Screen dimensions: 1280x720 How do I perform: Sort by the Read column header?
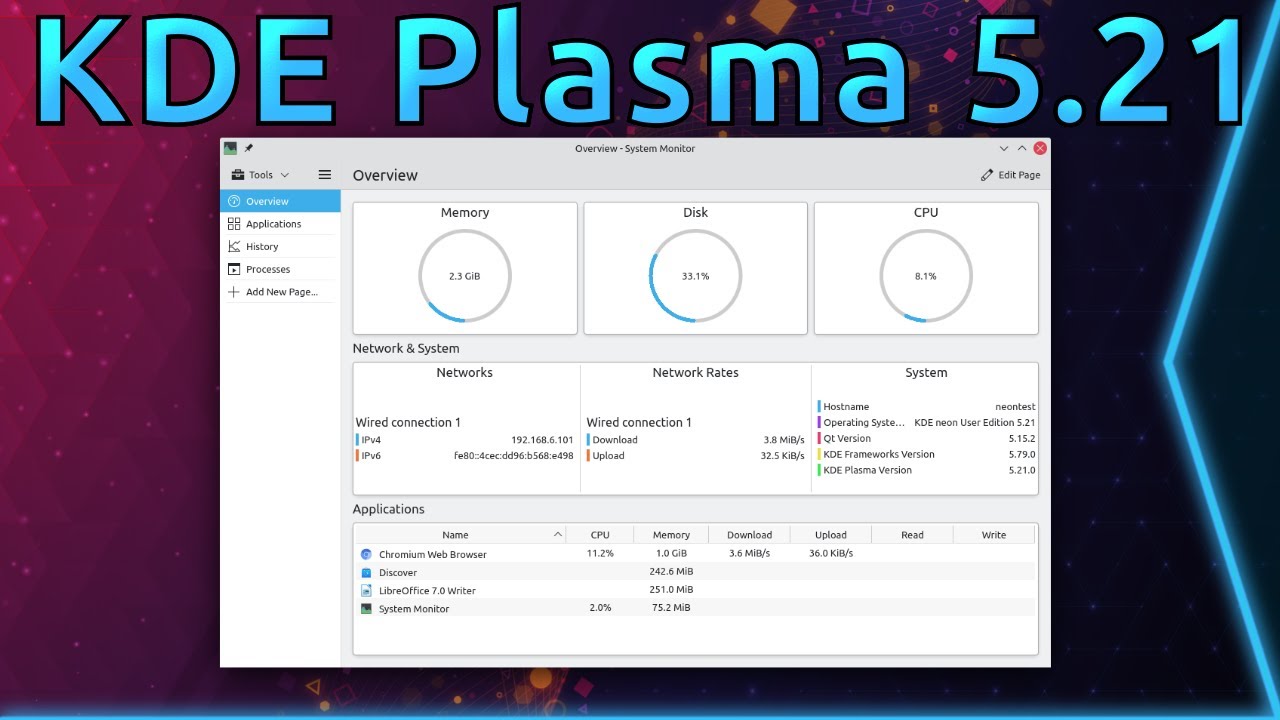tap(912, 535)
